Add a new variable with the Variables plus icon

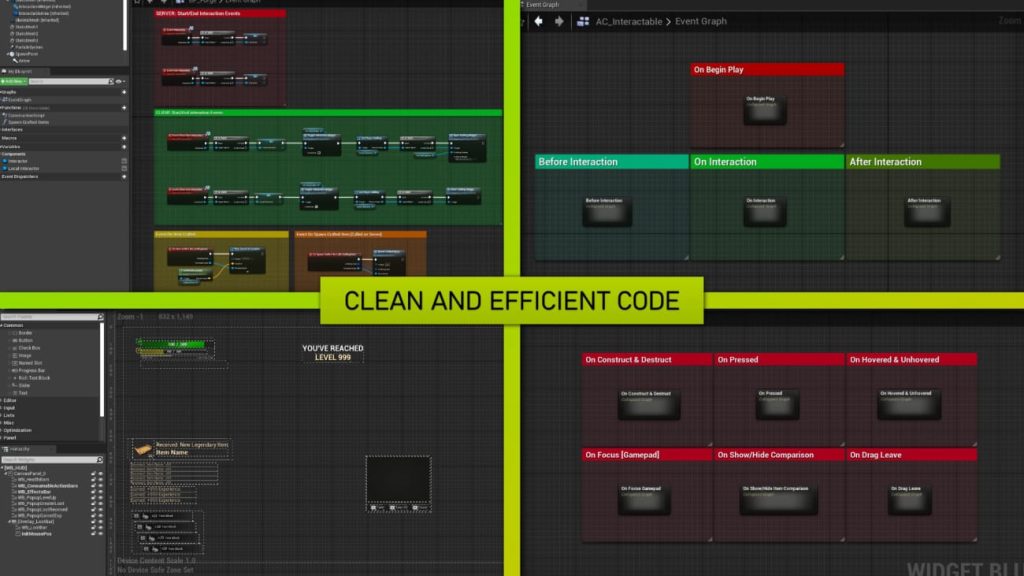(124, 145)
